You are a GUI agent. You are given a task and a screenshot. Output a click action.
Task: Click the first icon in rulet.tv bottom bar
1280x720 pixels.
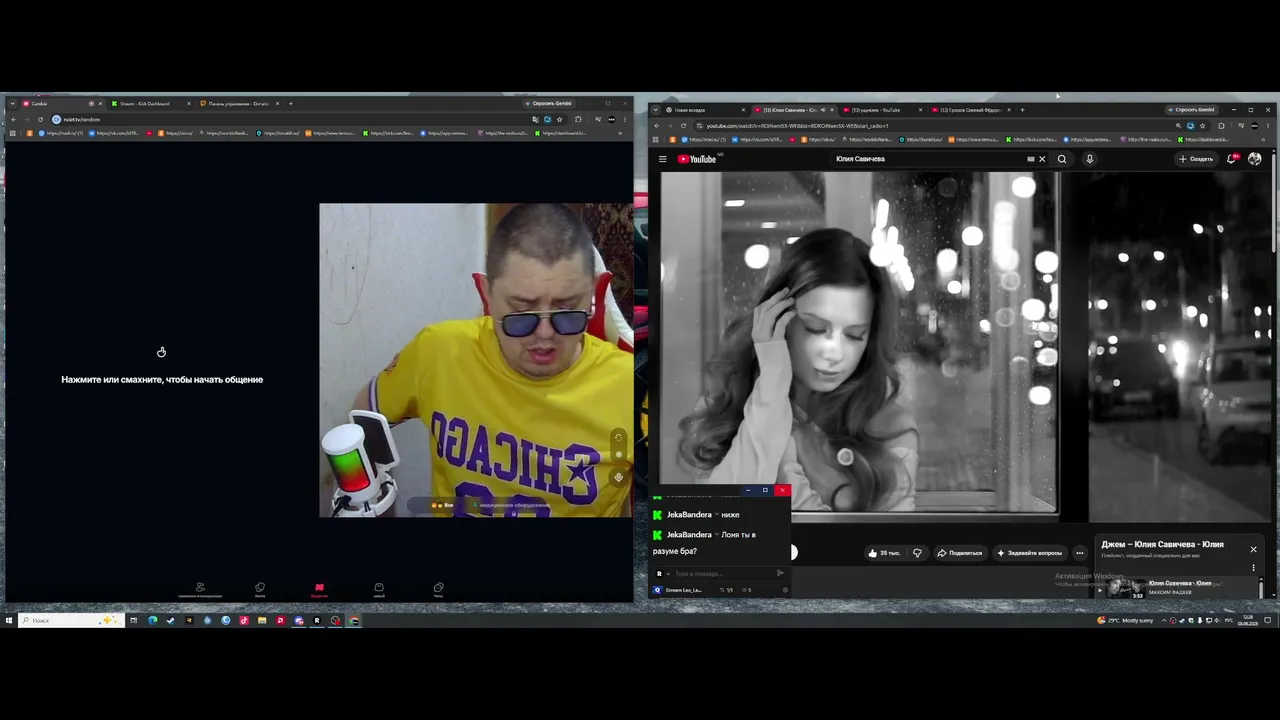(200, 590)
